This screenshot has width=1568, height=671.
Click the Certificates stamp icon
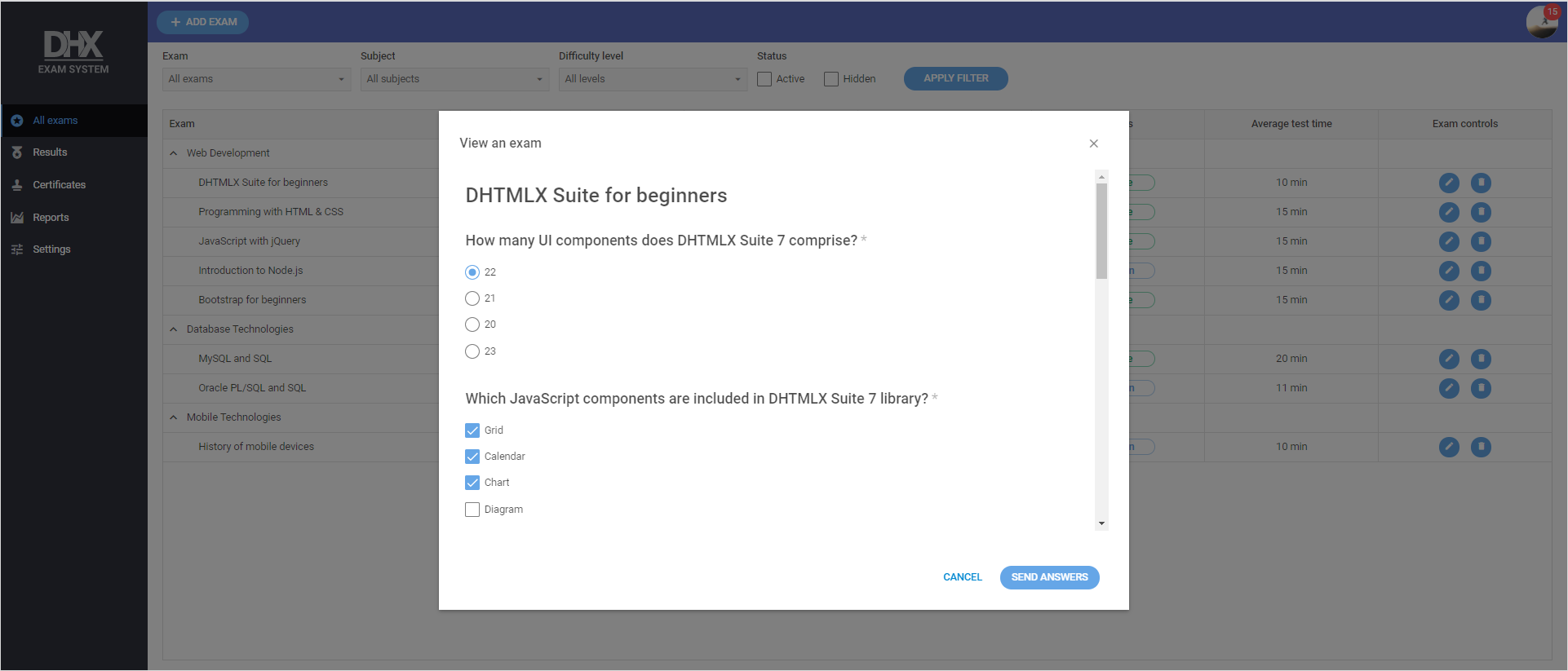(x=17, y=185)
